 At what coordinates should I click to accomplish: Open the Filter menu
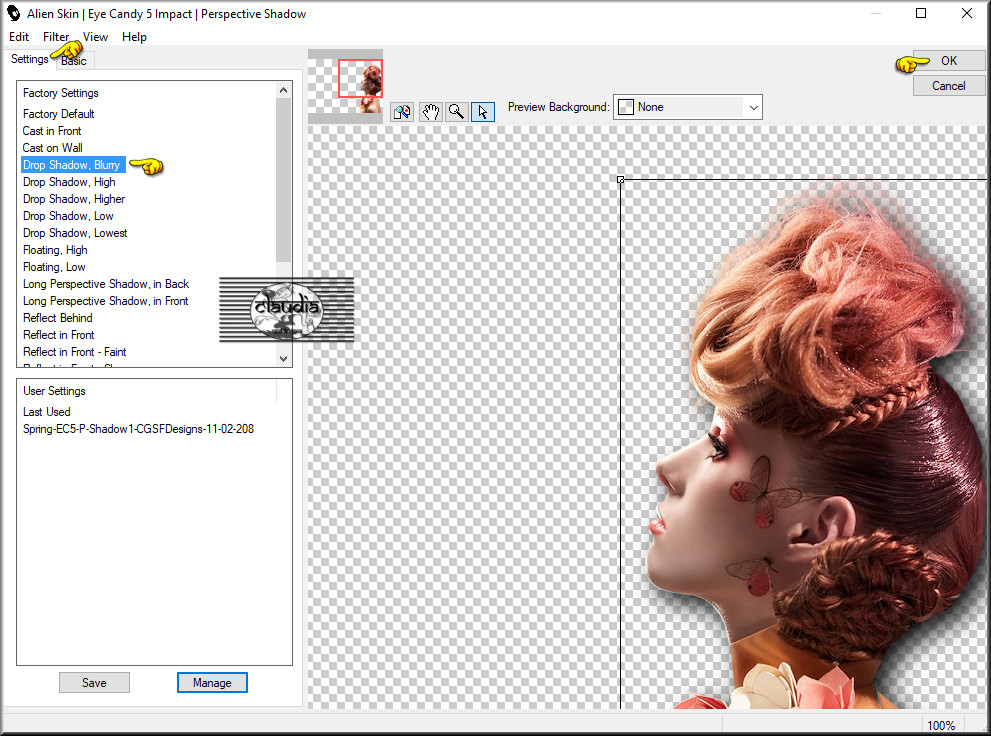pos(56,37)
